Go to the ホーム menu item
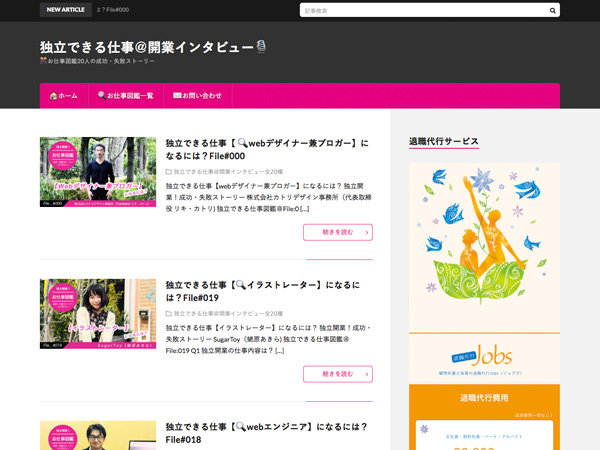600x450 pixels. (64, 96)
